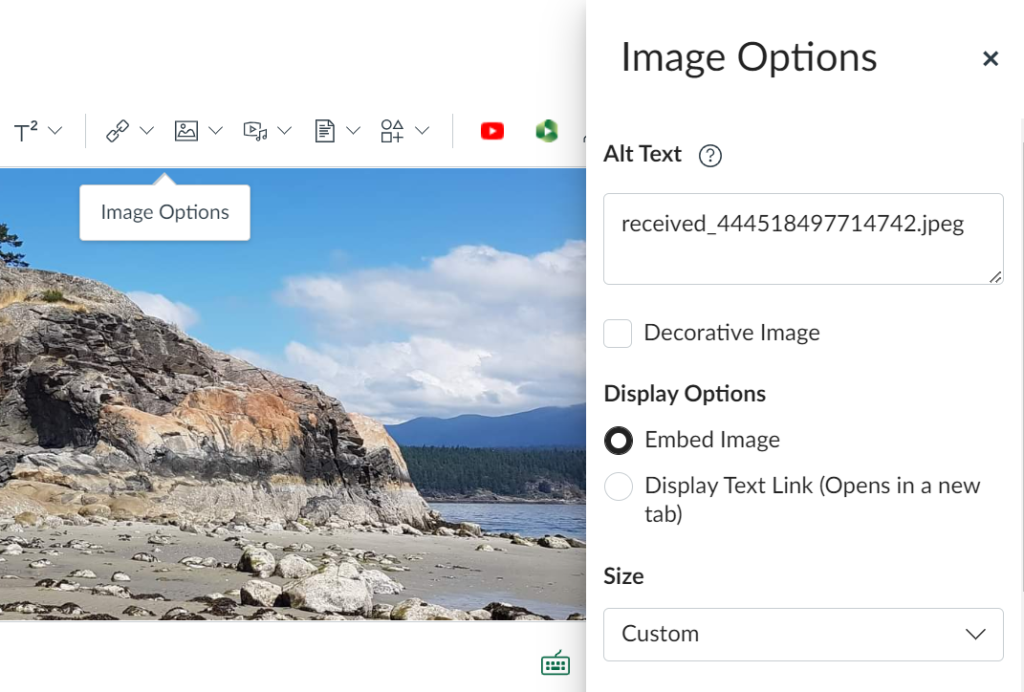Check the Decorative Image checkbox
Screen dimensions: 1024x692
point(618,334)
